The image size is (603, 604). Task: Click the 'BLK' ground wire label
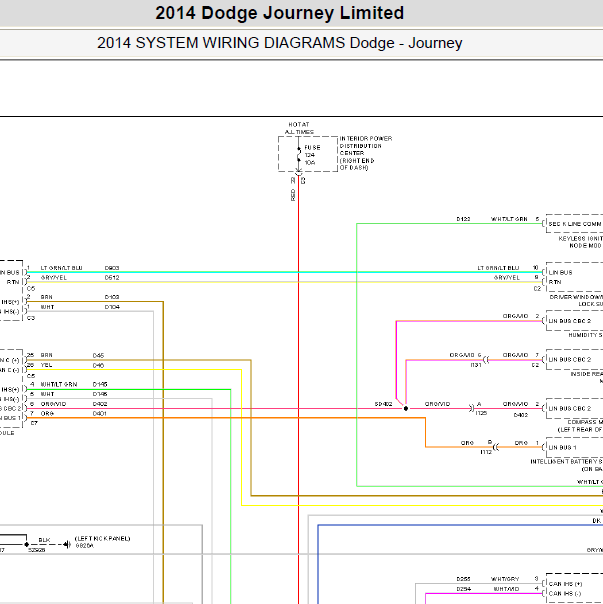click(x=44, y=540)
